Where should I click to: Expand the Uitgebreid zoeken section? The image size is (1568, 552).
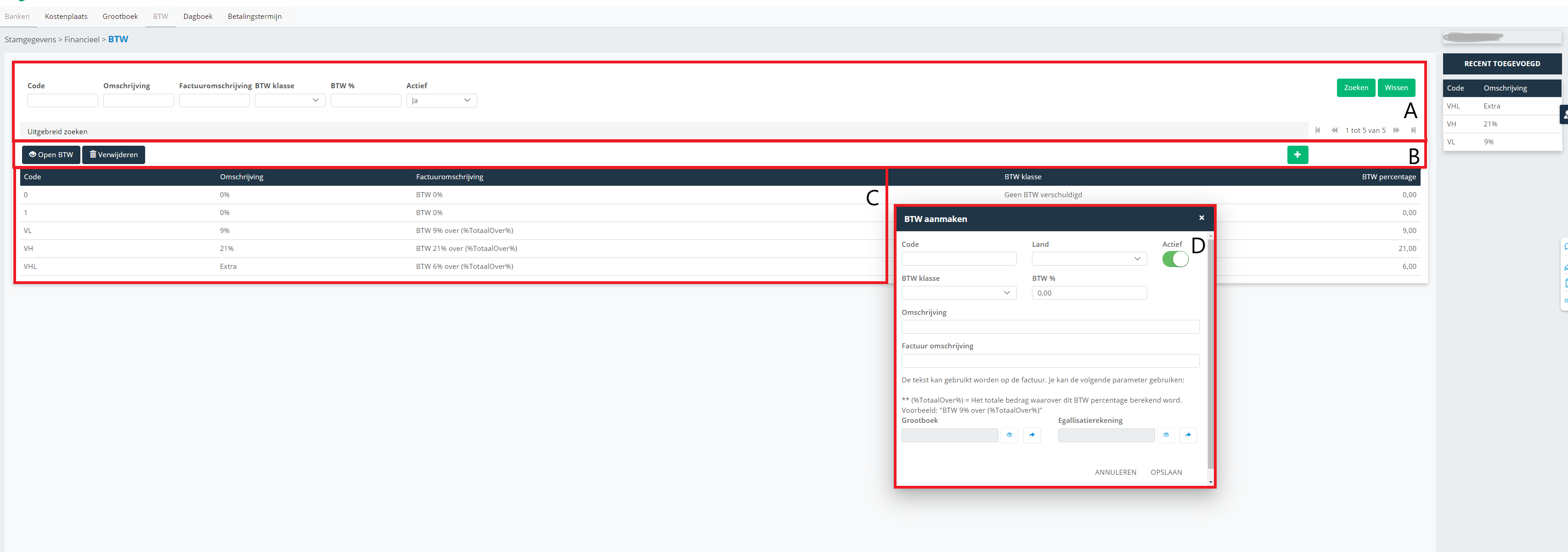pyautogui.click(x=57, y=131)
